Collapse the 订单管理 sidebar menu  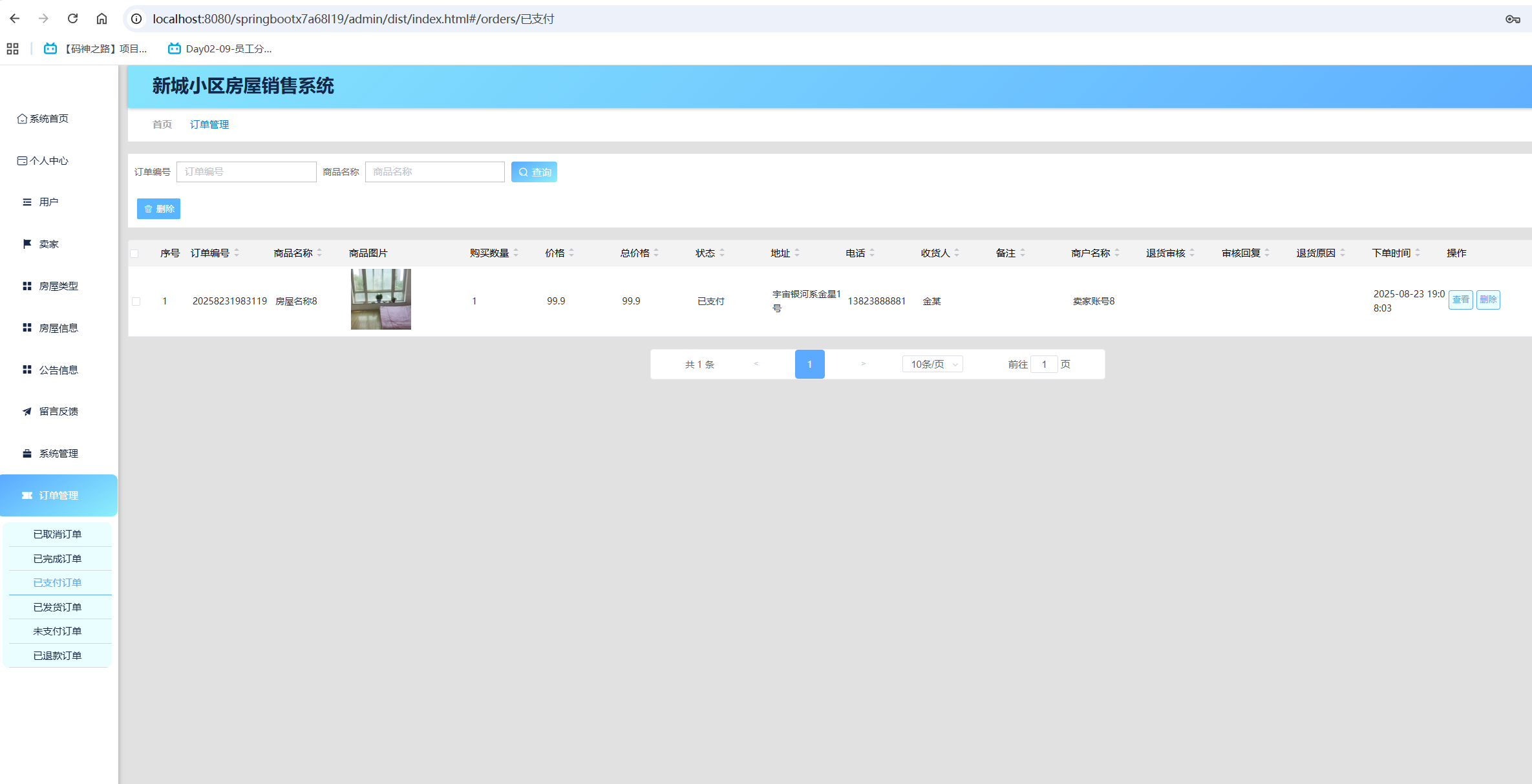point(58,495)
